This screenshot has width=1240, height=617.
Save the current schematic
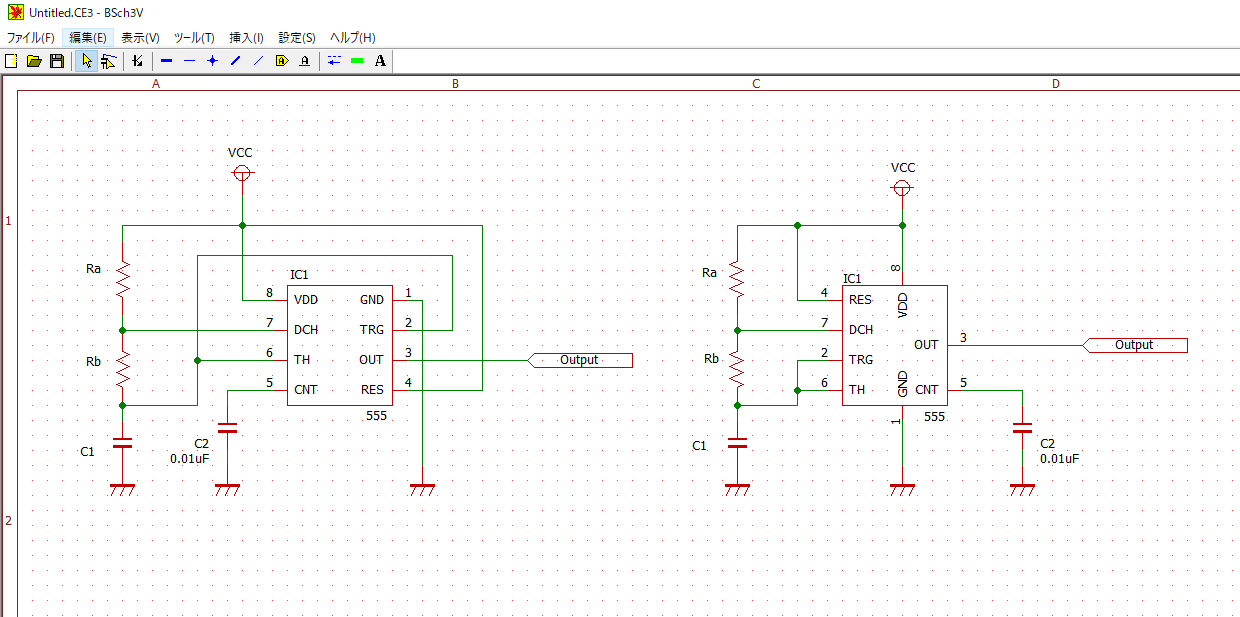coord(56,61)
